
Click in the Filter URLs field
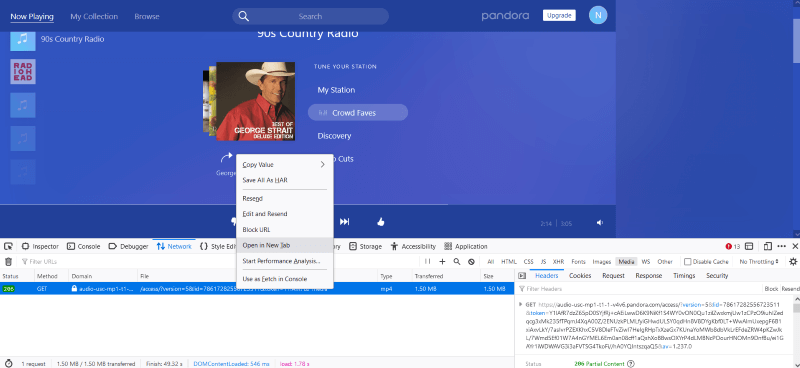219,262
